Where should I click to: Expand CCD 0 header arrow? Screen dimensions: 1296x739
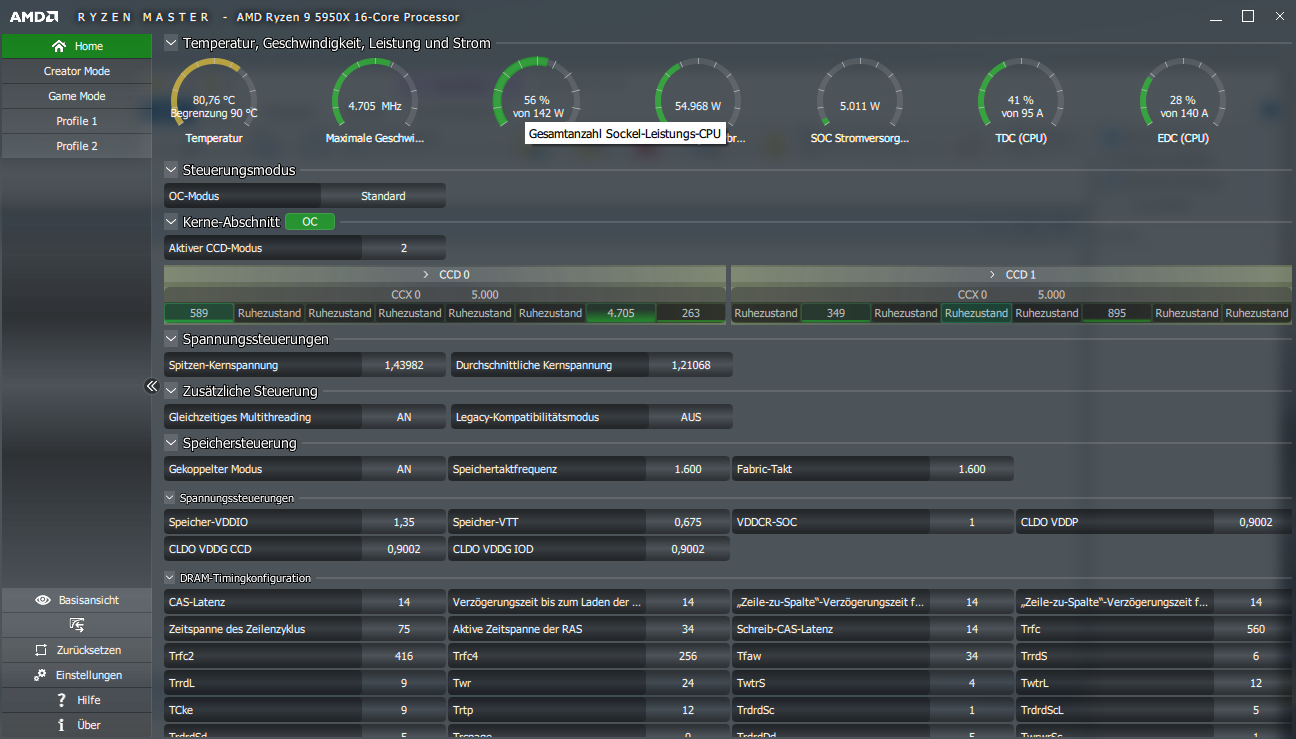click(x=427, y=274)
